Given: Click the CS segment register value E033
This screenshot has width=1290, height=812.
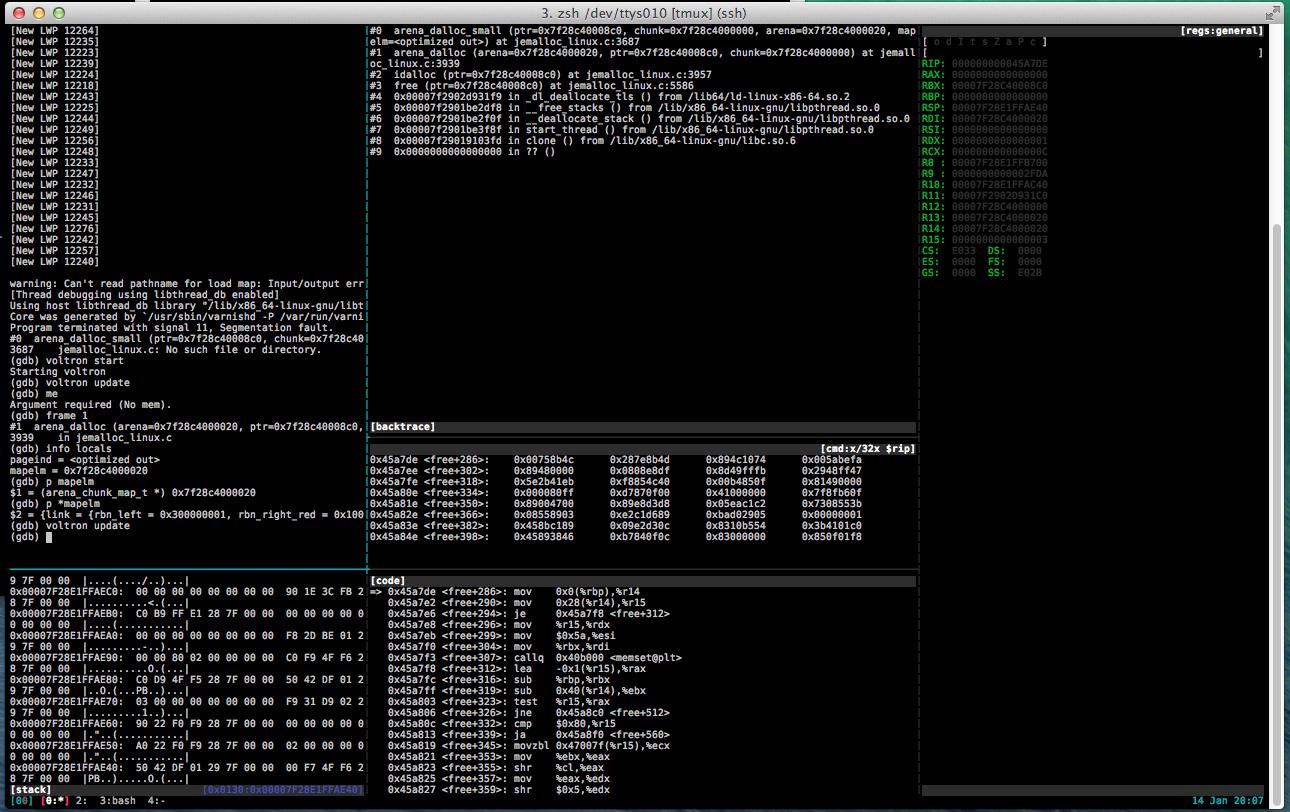Looking at the screenshot, I should click(963, 251).
